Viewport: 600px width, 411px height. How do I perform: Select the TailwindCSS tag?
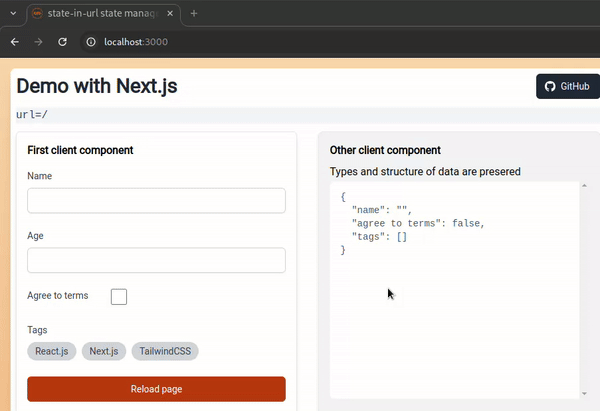165,351
